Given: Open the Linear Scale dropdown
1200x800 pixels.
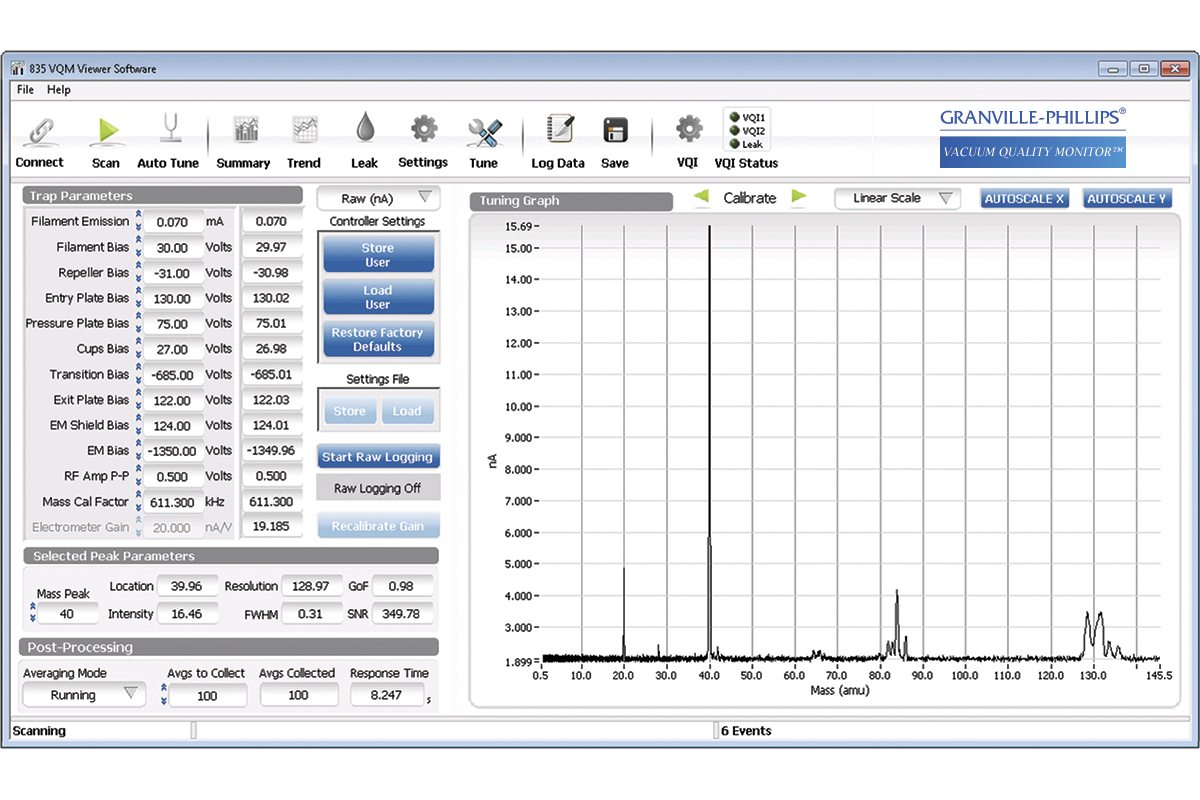Looking at the screenshot, I should coord(897,198).
